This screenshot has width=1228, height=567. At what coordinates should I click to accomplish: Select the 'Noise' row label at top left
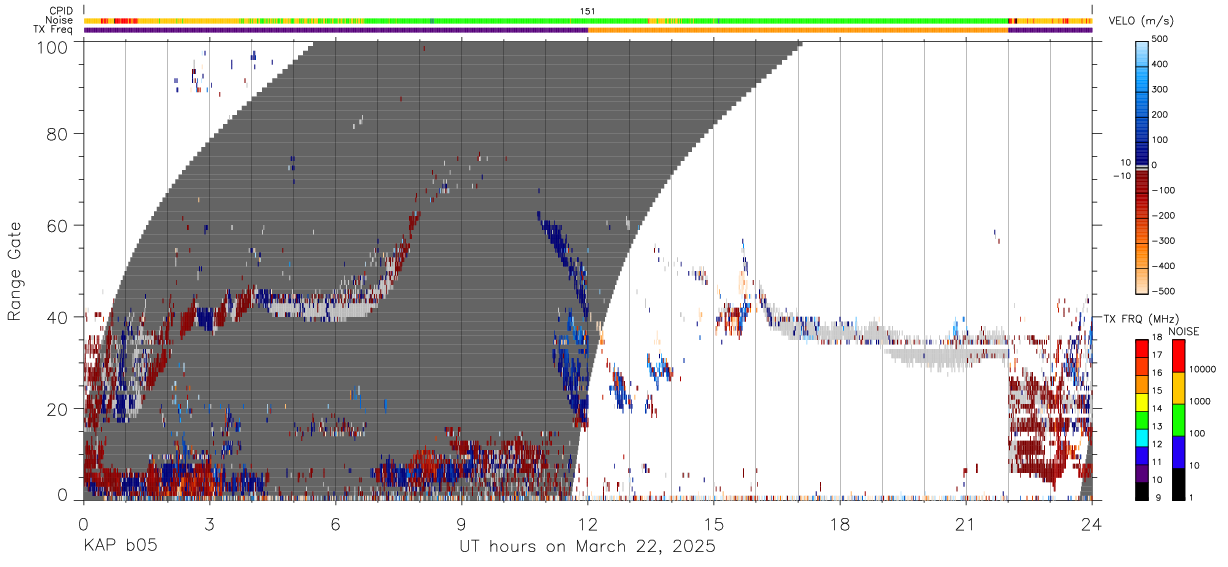coord(60,20)
